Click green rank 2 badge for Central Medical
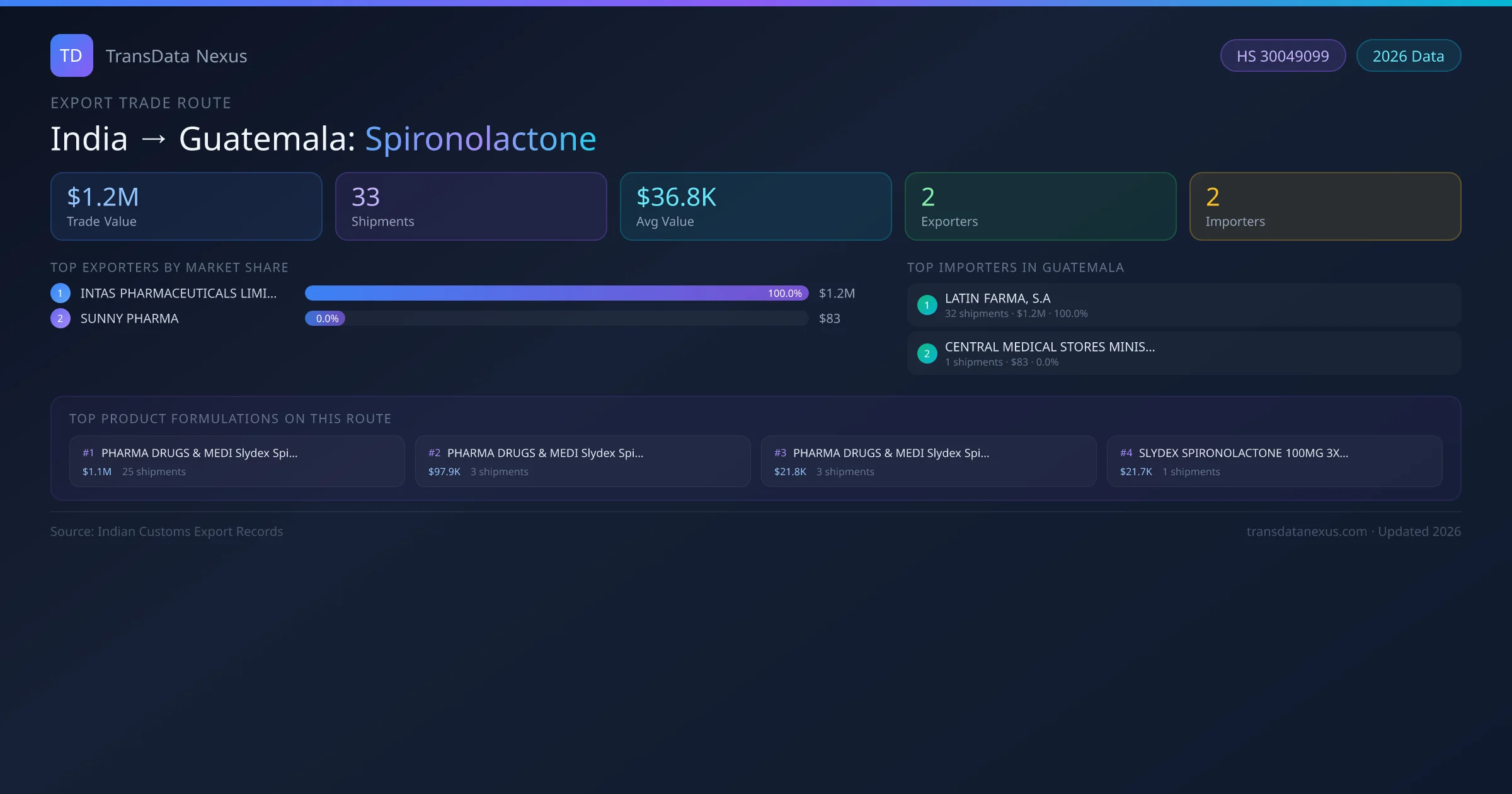Viewport: 1512px width, 794px height. (927, 354)
